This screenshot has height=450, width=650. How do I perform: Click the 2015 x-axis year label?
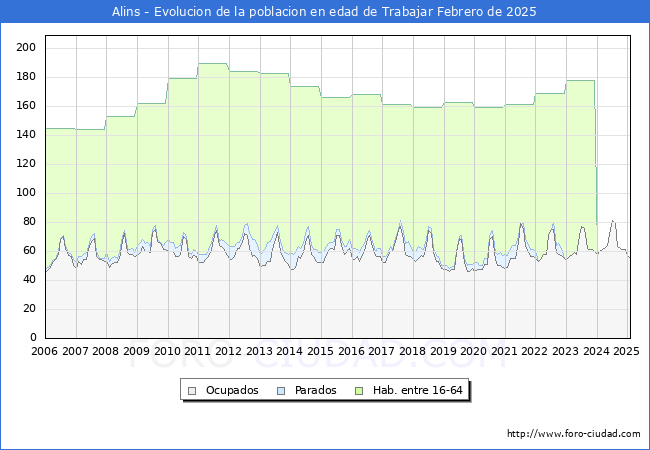tap(321, 351)
